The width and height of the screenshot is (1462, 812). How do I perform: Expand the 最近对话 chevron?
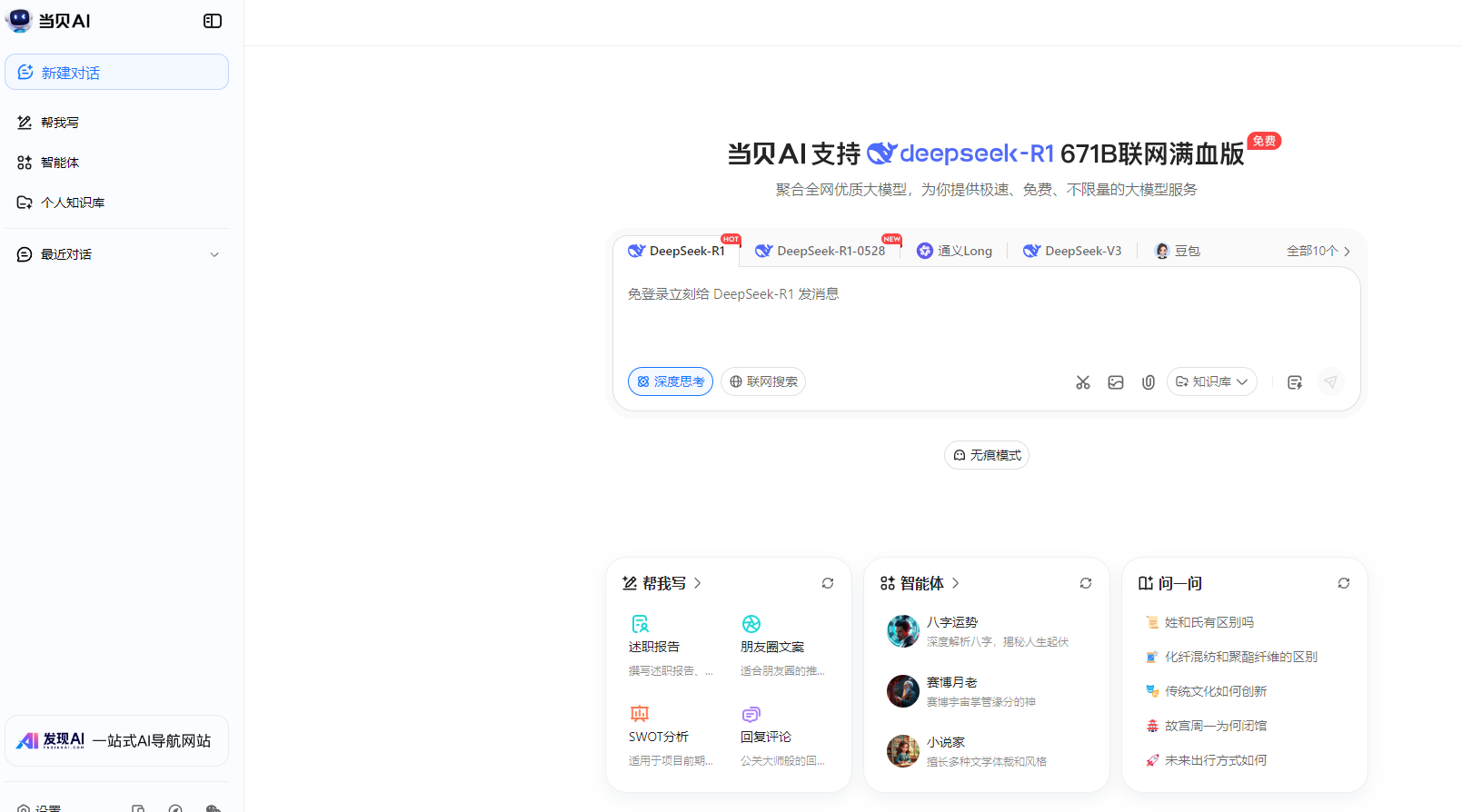pos(214,254)
